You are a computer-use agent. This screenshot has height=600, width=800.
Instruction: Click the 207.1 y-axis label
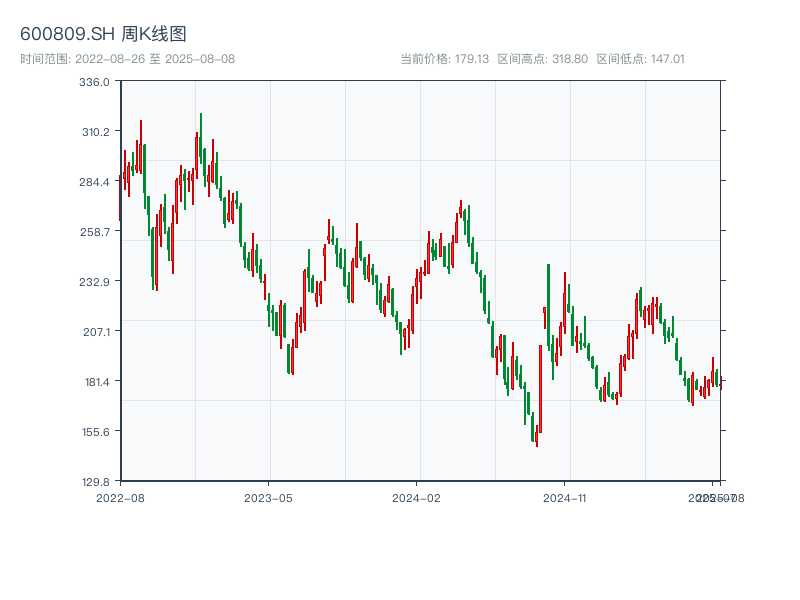click(x=96, y=332)
